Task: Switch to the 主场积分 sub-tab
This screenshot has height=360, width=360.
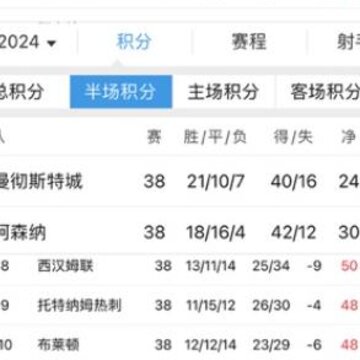Action: coord(223,92)
